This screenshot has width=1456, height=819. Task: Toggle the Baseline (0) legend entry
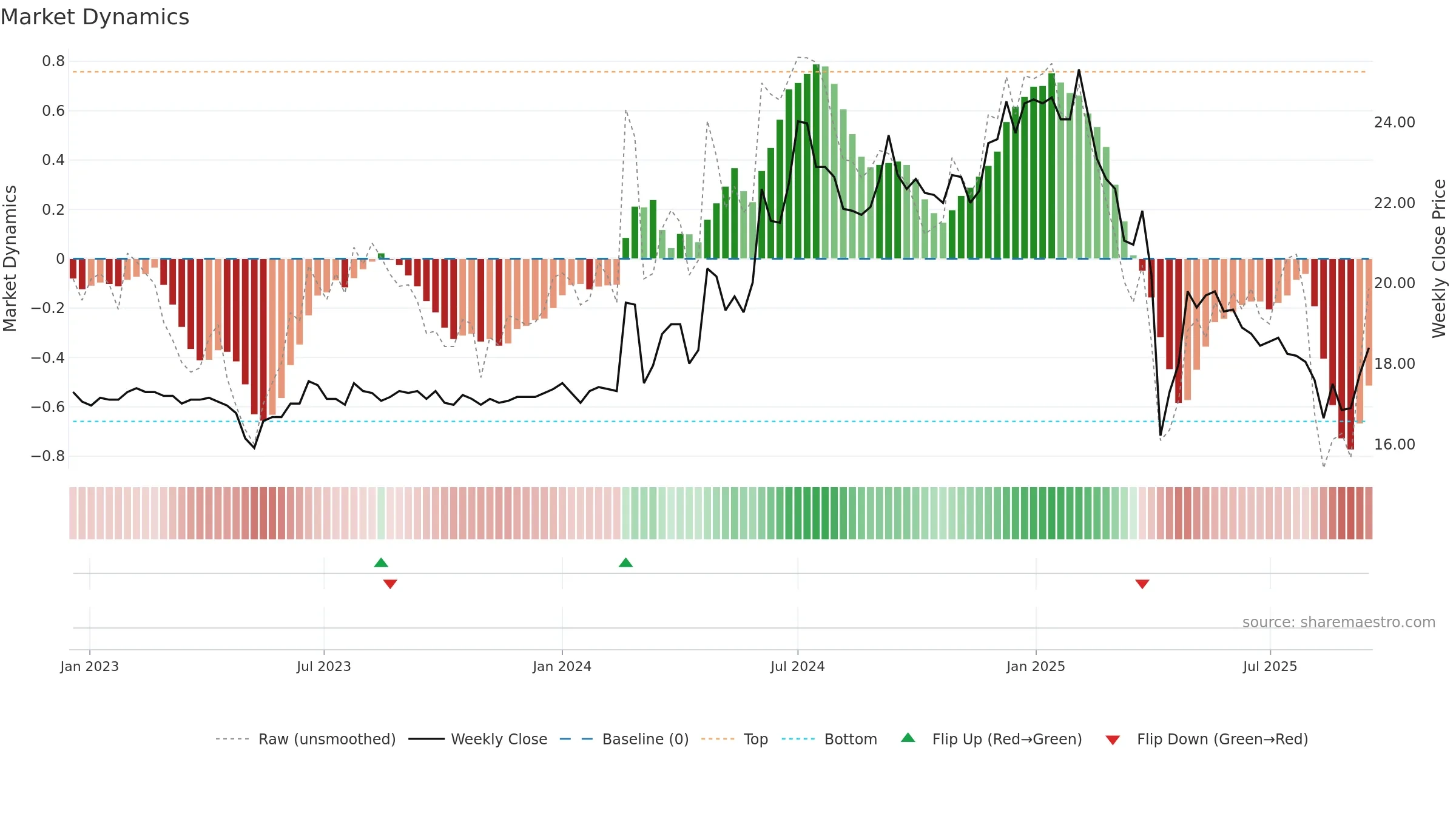(x=624, y=739)
